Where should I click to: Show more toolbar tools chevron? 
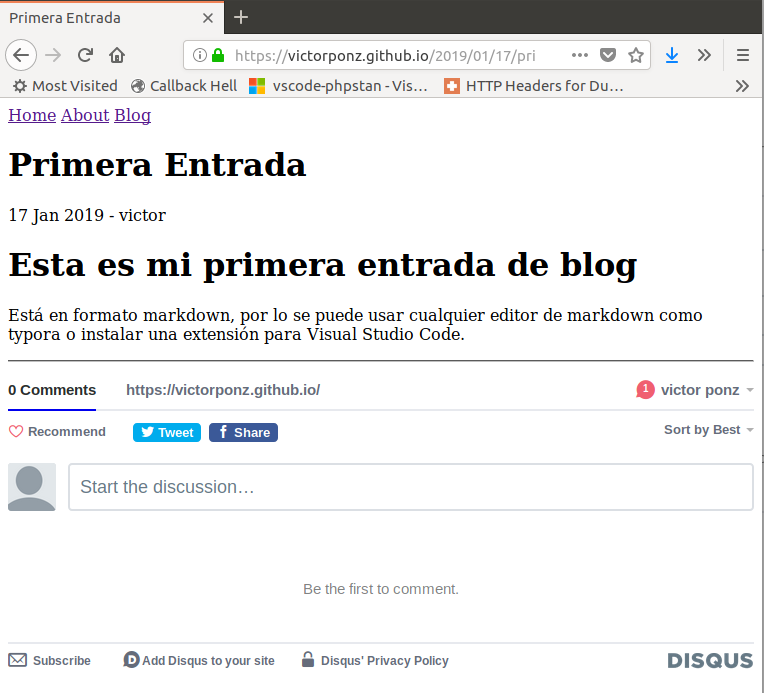pos(704,55)
